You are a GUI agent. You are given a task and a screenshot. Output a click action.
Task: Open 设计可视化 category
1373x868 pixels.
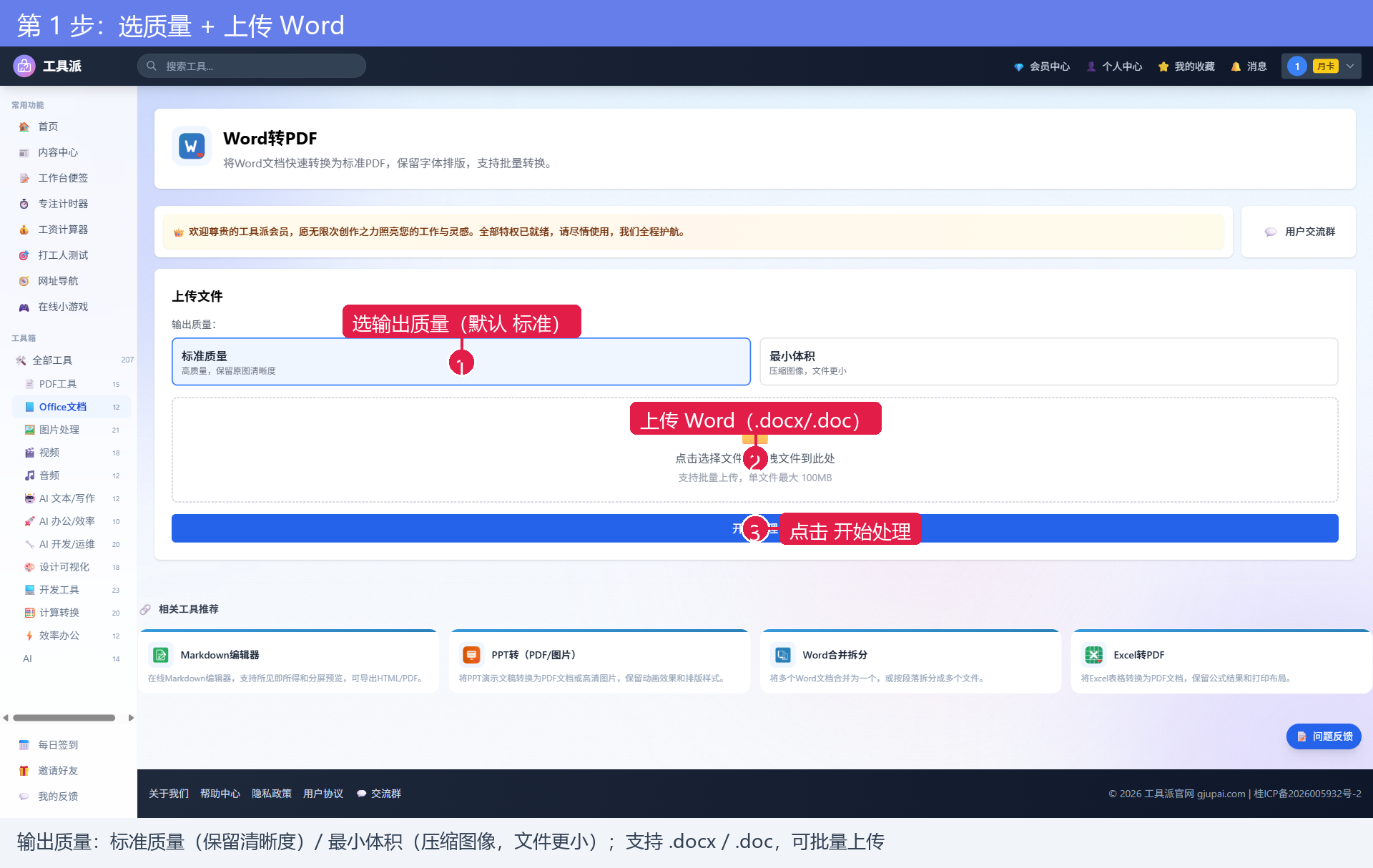click(72, 567)
